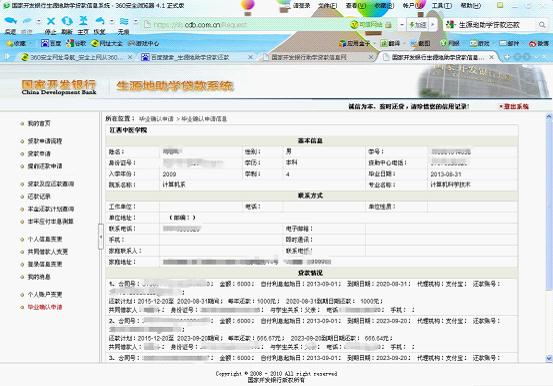Open dropdown arrow next to Incognito button
The width and height of the screenshot is (553, 386).
tap(135, 21)
